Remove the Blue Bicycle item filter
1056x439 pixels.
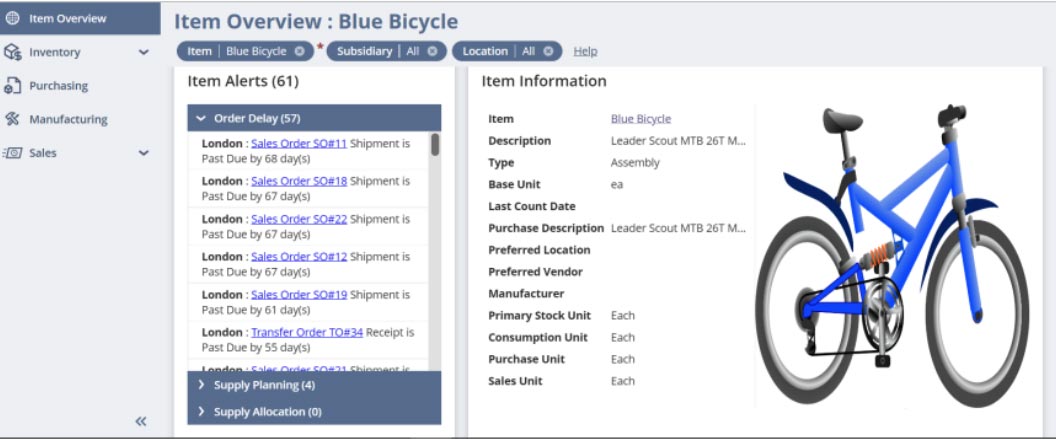(299, 51)
